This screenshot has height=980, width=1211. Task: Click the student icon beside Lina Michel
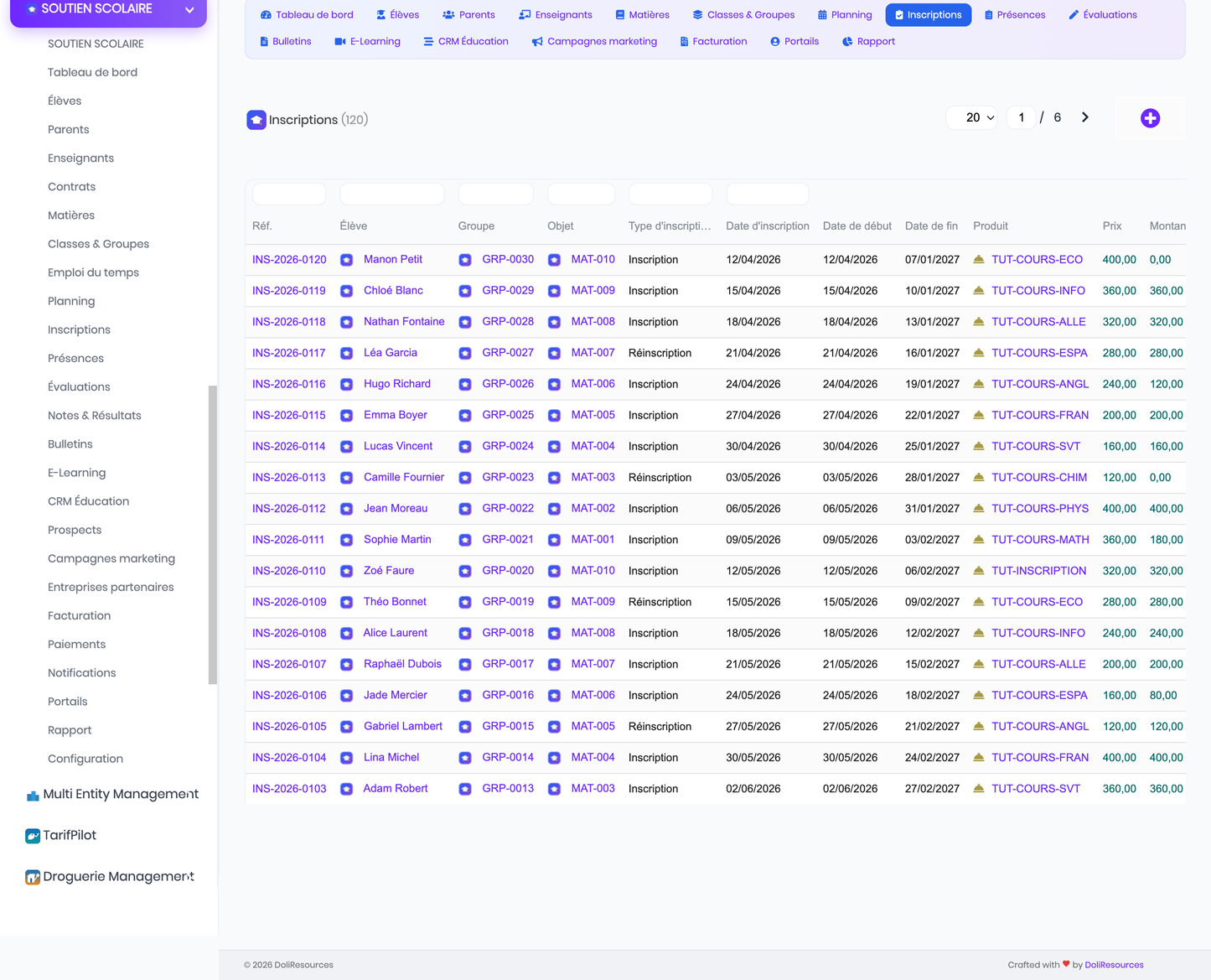click(346, 758)
